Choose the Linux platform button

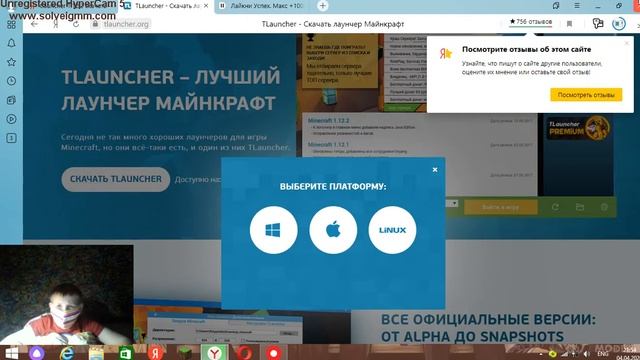392,230
